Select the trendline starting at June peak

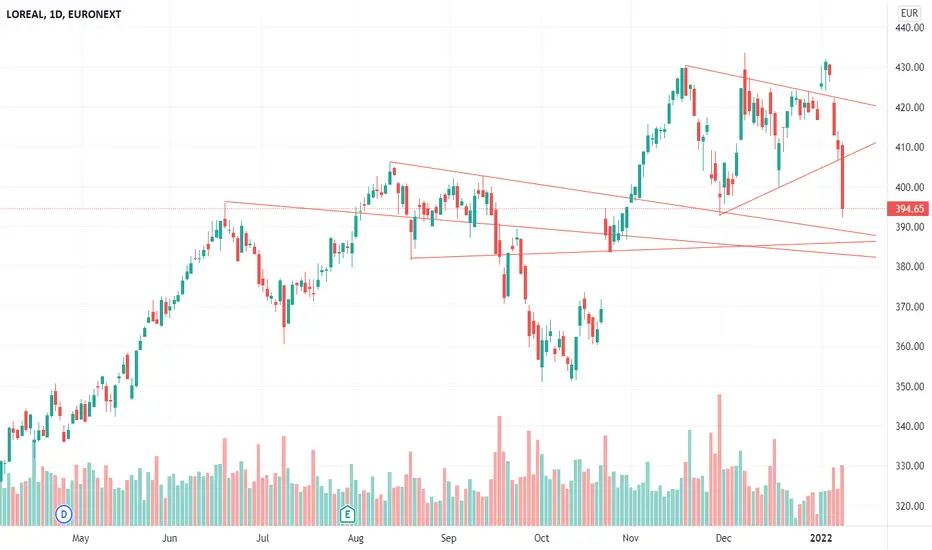point(550,230)
